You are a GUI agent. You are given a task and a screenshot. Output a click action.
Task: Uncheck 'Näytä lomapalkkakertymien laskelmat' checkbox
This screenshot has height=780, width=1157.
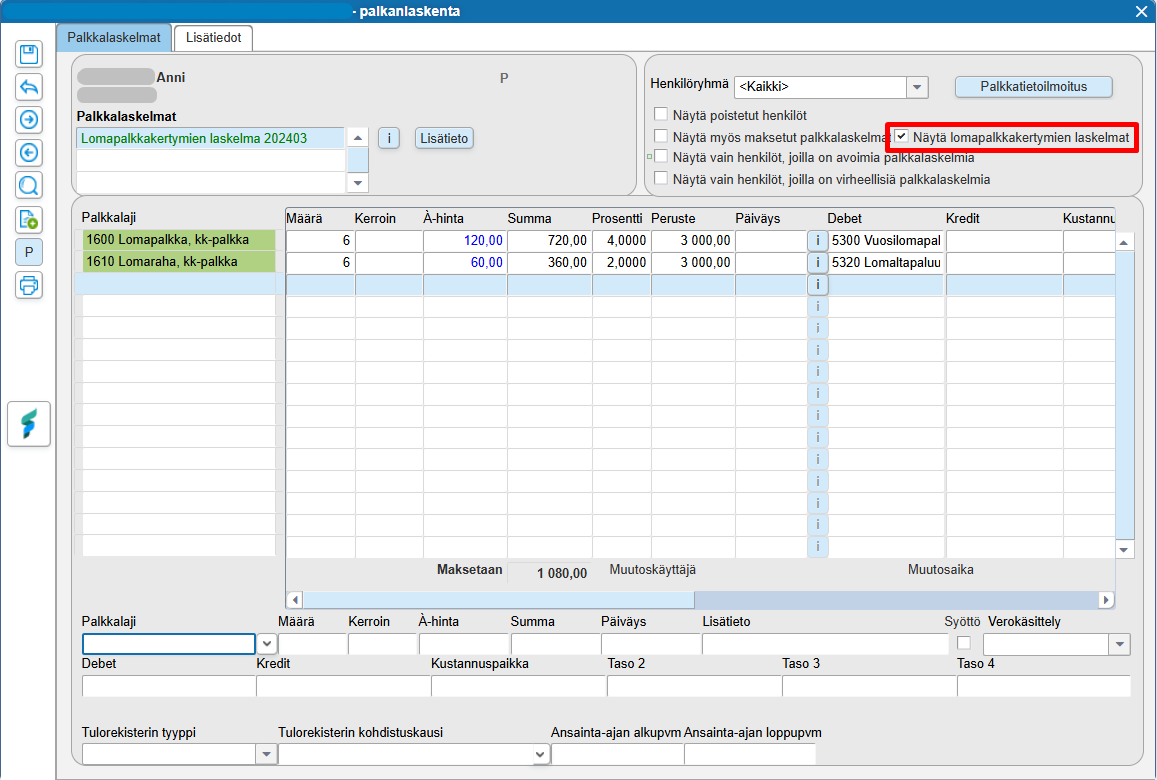pyautogui.click(x=902, y=136)
